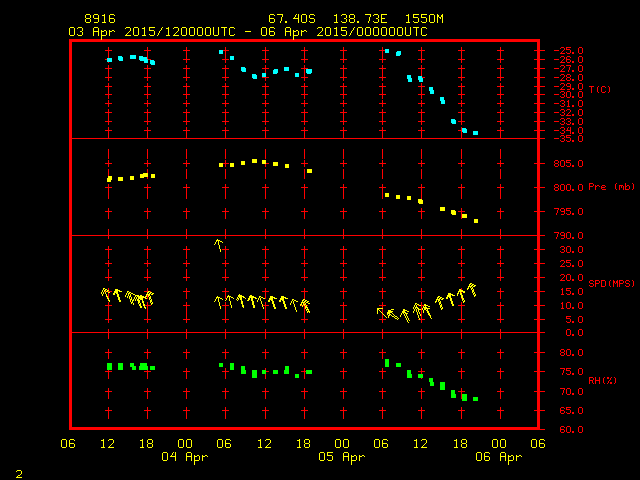Screen dimensions: 640x480
Task: Click the -33.0 temperature tick label
Action: 569,122
